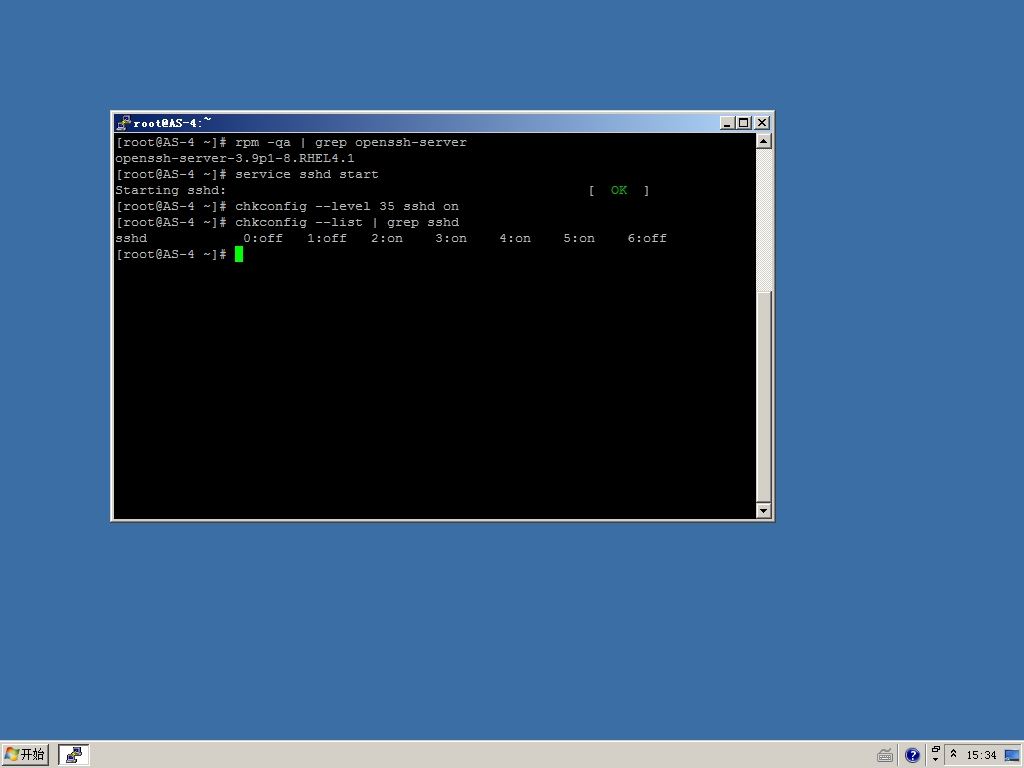Click the '2:on' runlevel value
The height and width of the screenshot is (768, 1024).
(387, 238)
